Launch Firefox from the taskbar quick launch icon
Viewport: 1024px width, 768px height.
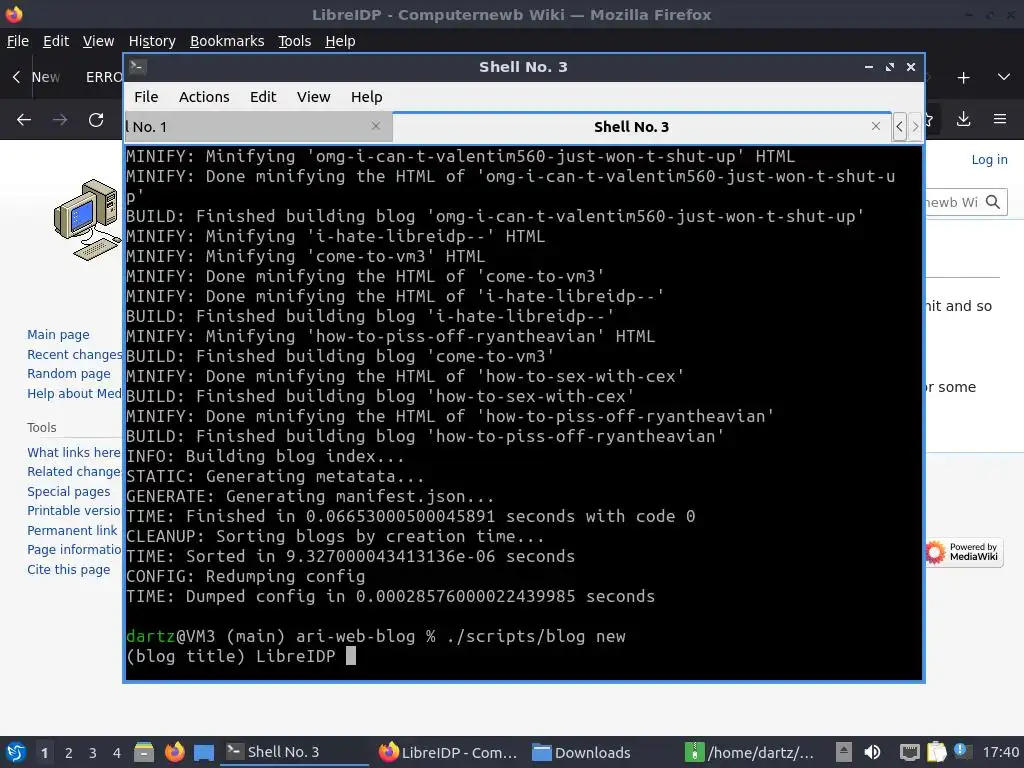[174, 752]
